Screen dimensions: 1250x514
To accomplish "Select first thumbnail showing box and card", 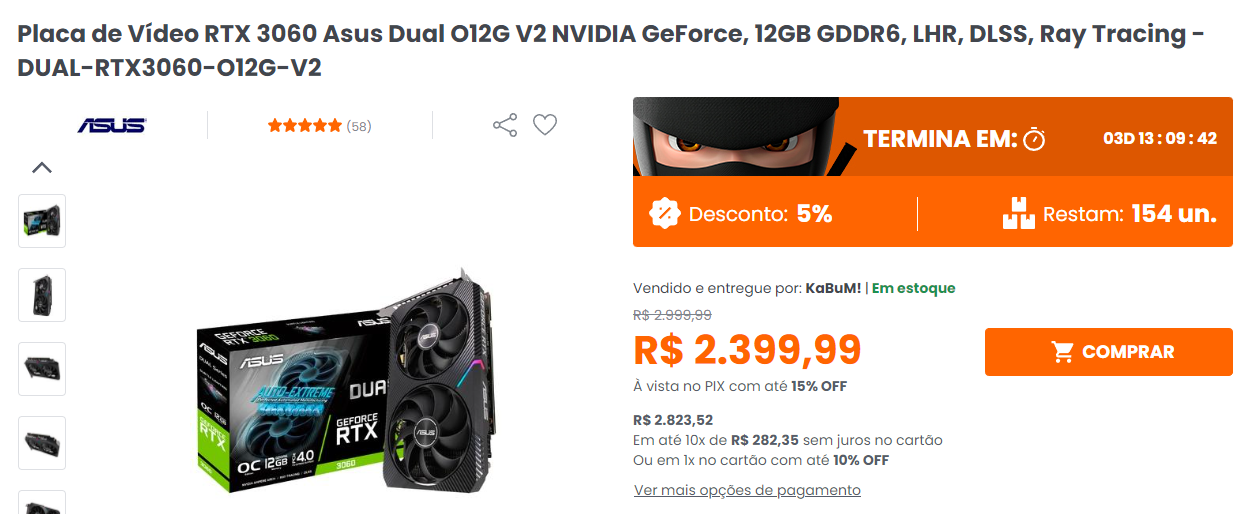I will (42, 221).
